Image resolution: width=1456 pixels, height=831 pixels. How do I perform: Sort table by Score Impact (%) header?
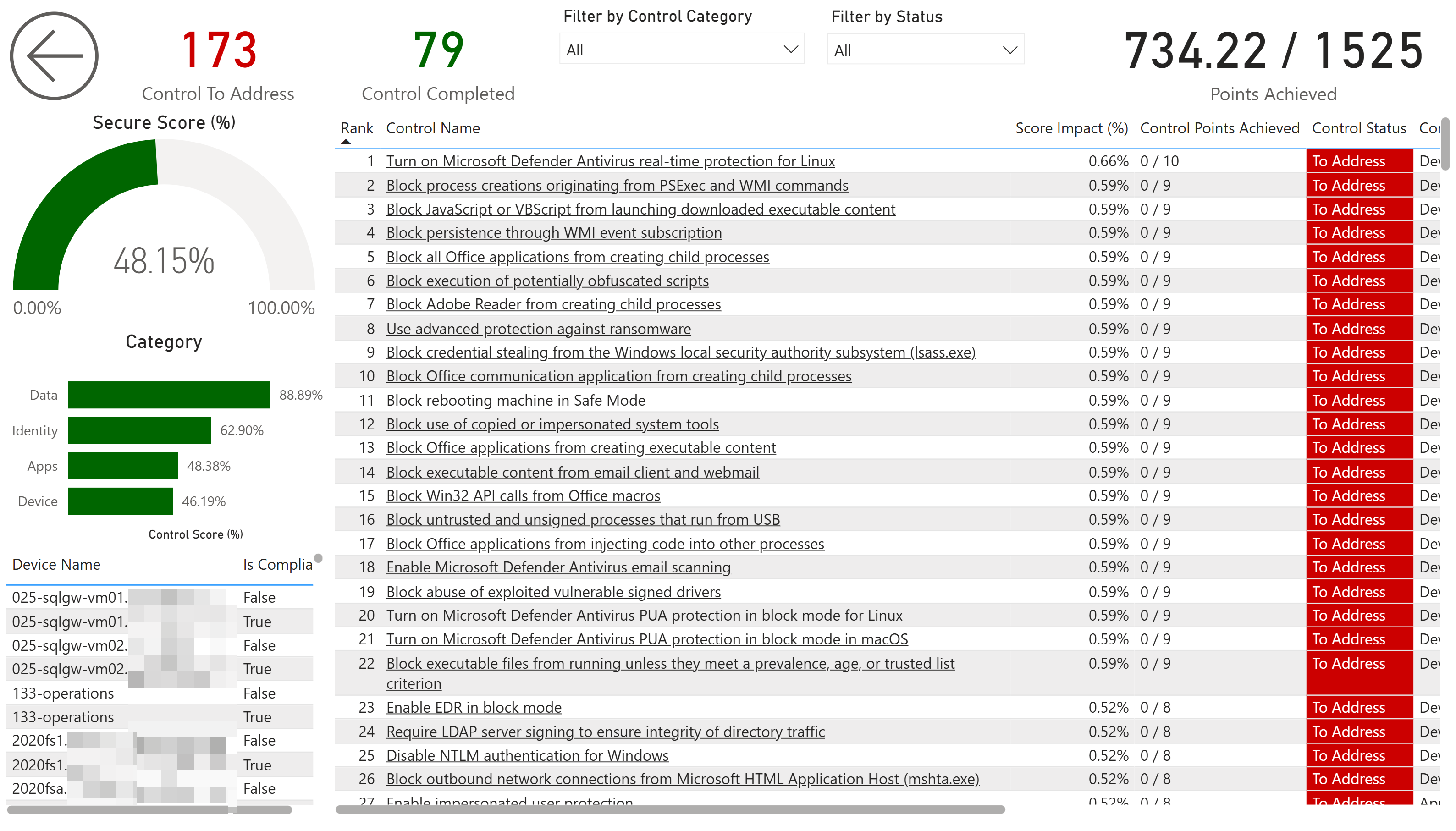pos(1071,128)
